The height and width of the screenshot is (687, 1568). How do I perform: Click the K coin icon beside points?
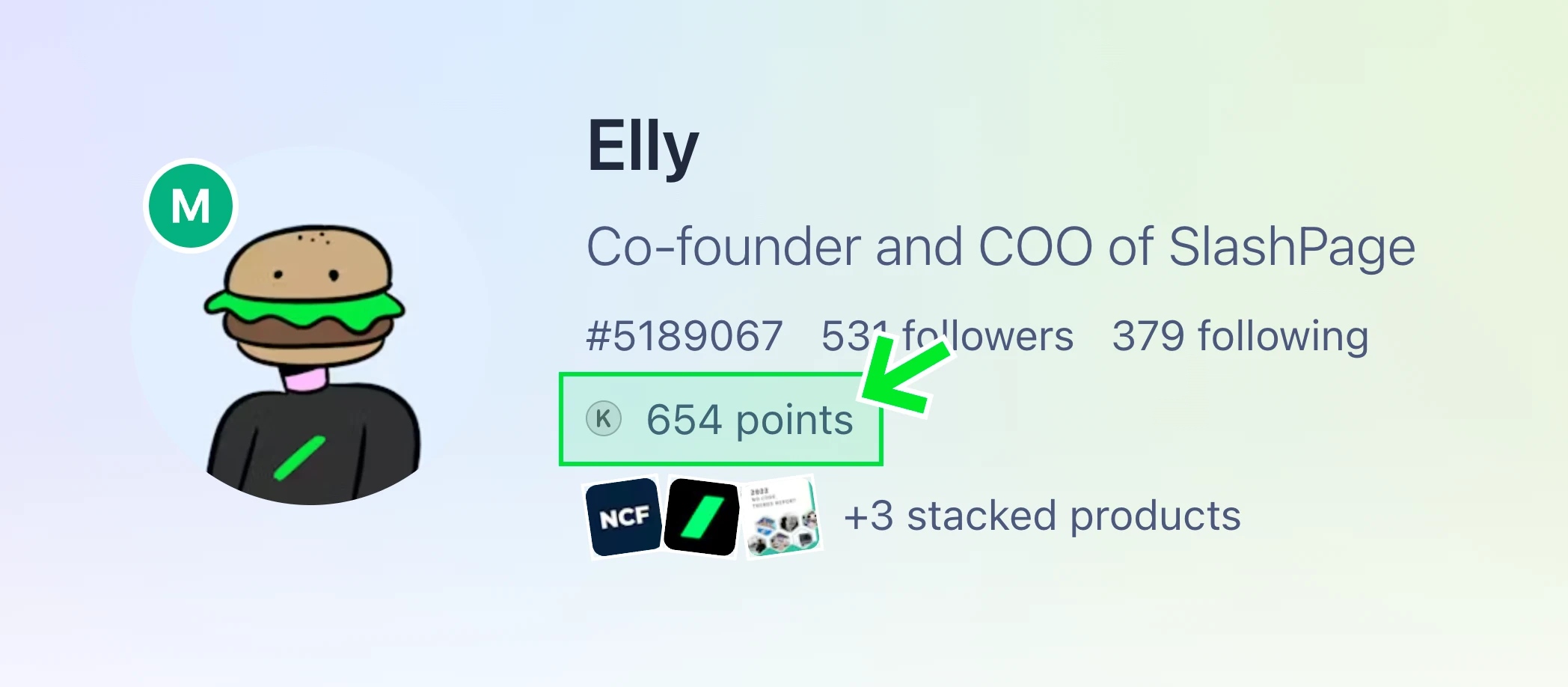coord(604,418)
